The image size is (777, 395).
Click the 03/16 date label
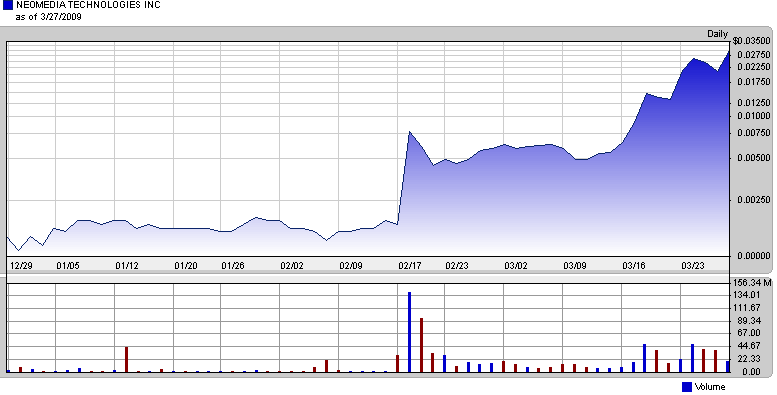[634, 266]
